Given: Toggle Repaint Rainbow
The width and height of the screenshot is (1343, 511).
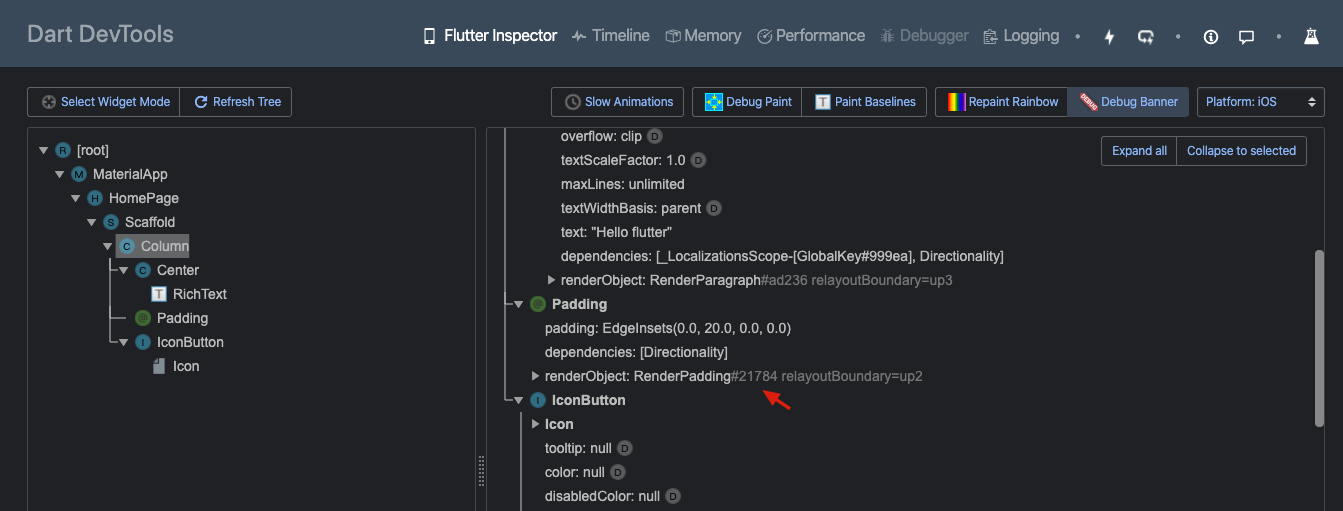Looking at the screenshot, I should [1001, 102].
